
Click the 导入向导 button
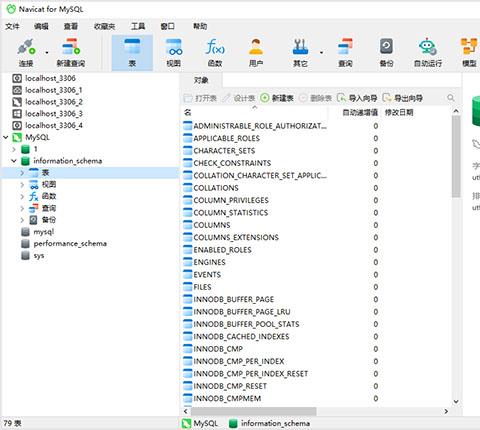coord(357,98)
